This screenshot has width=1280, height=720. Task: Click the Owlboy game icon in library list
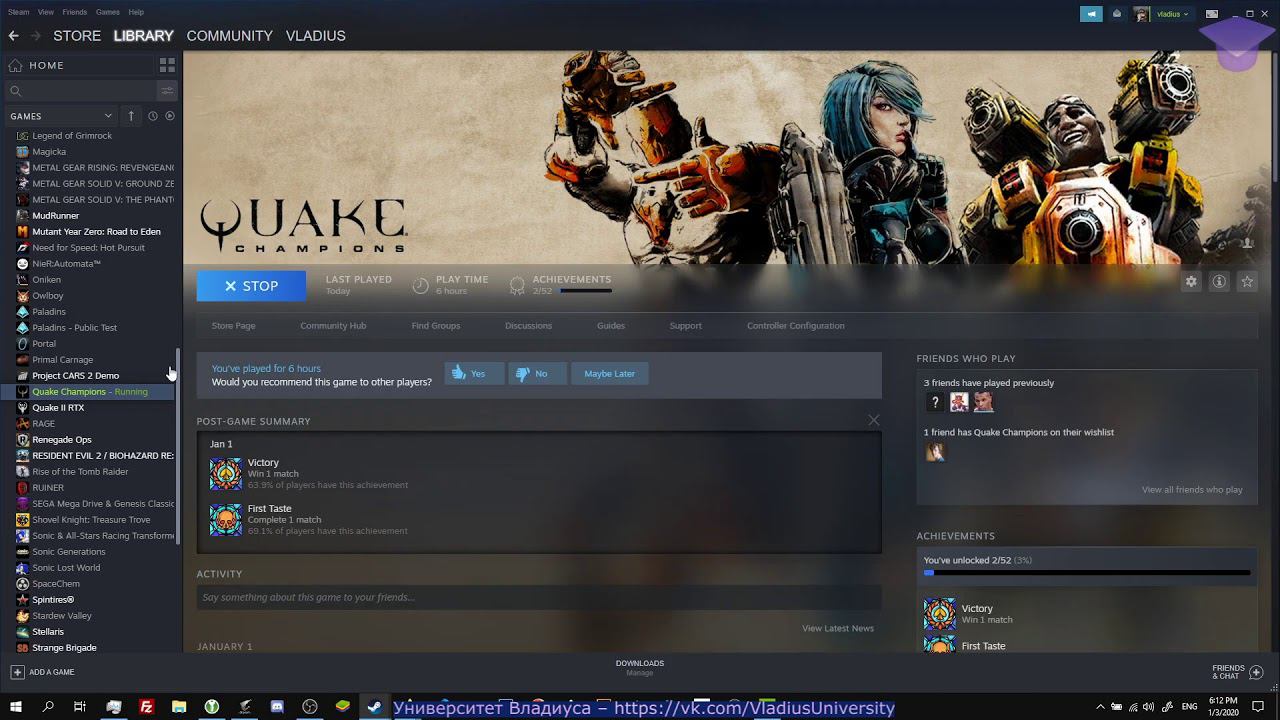(x=23, y=296)
